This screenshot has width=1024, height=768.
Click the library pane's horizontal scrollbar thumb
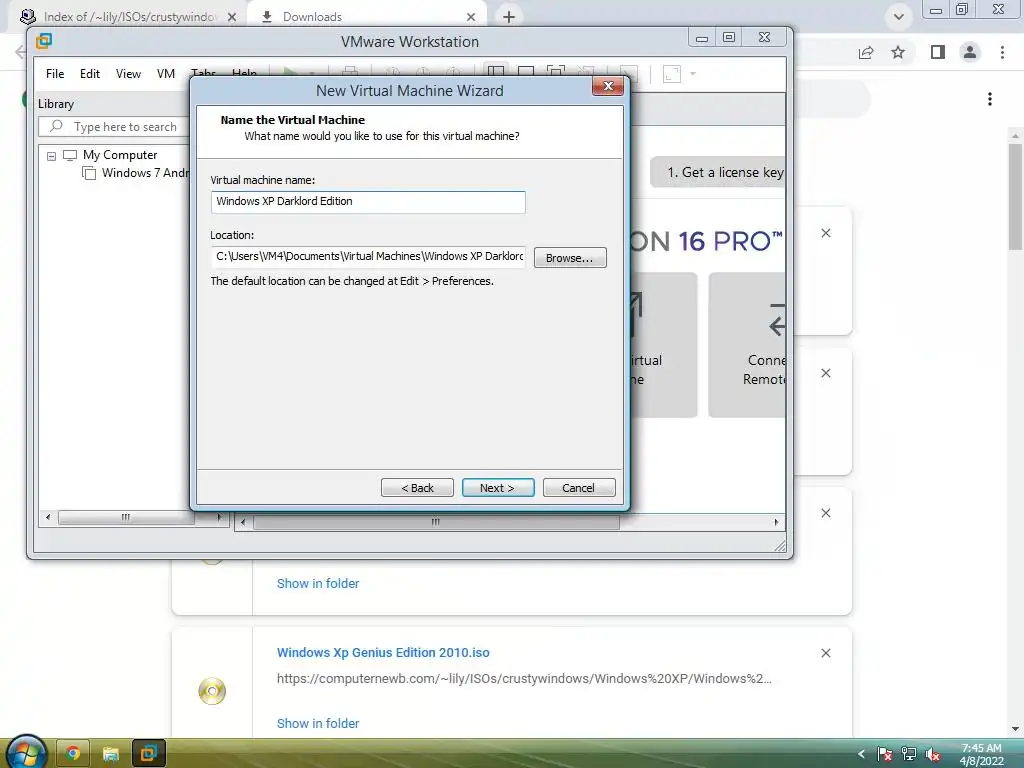[126, 517]
